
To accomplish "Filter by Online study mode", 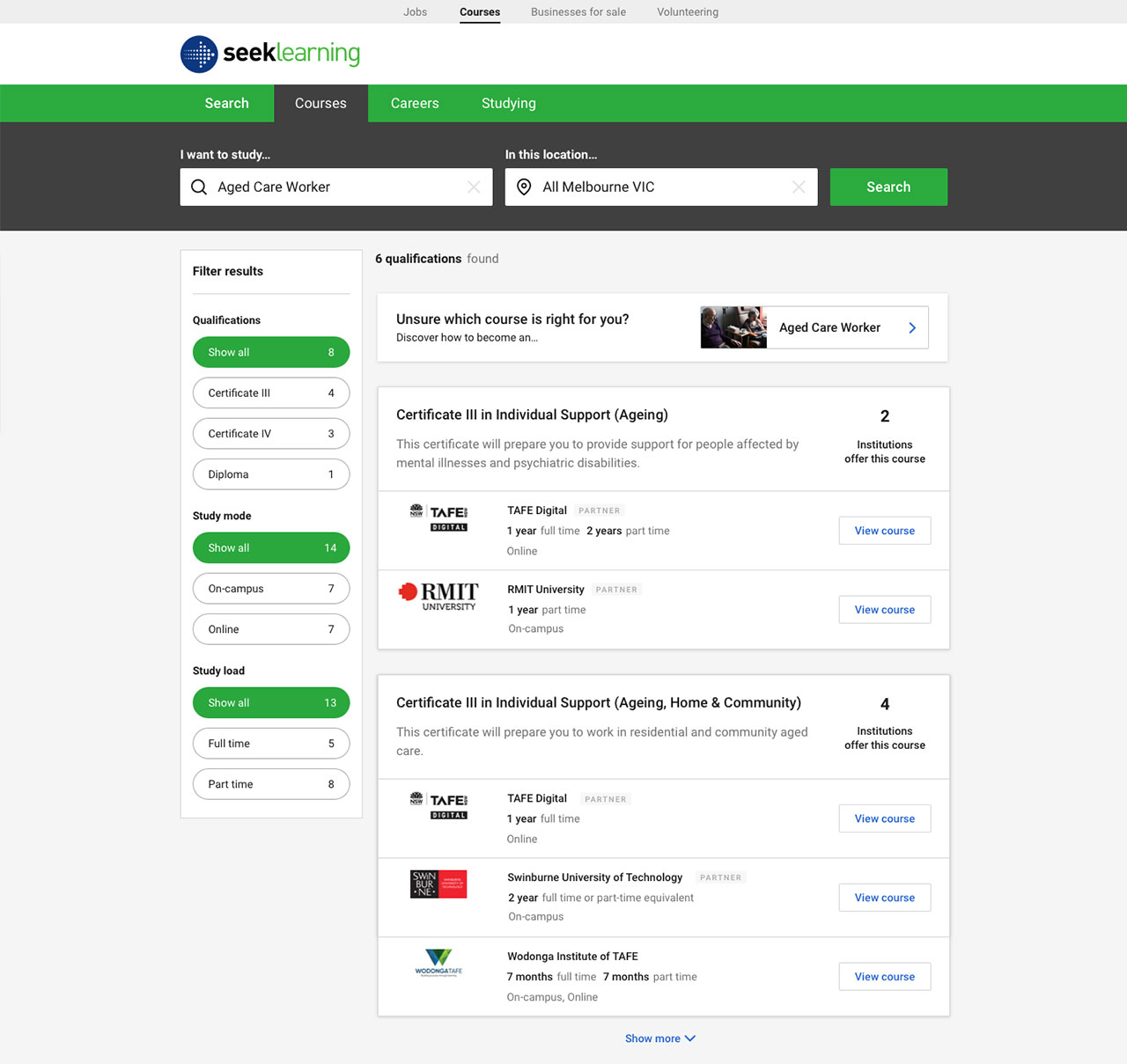I will [x=271, y=629].
